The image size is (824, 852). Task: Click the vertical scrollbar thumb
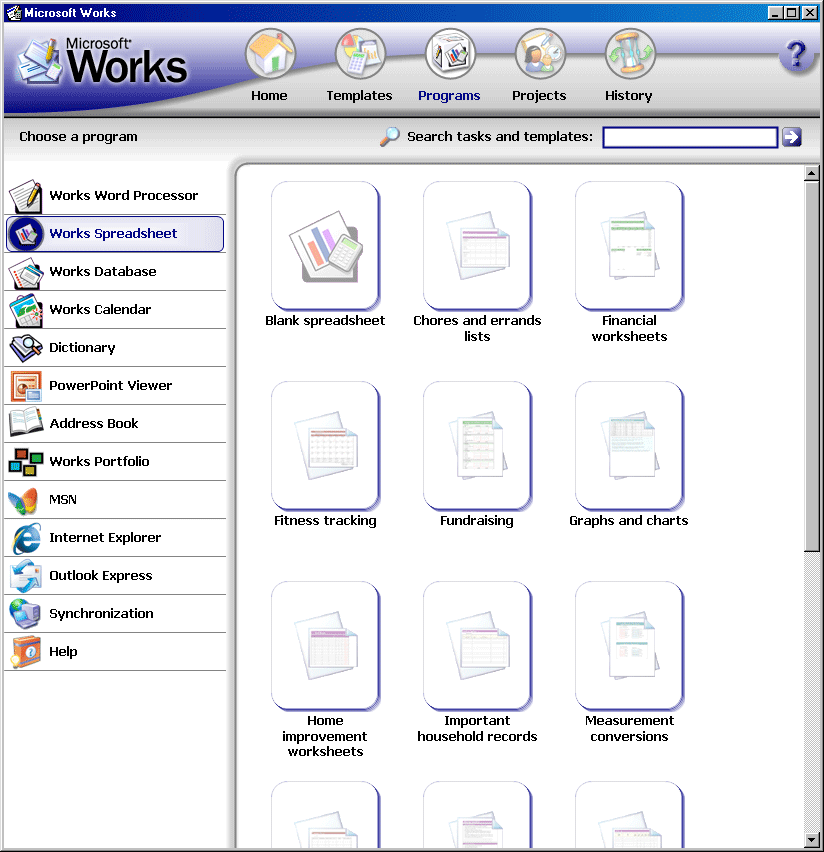pos(812,367)
